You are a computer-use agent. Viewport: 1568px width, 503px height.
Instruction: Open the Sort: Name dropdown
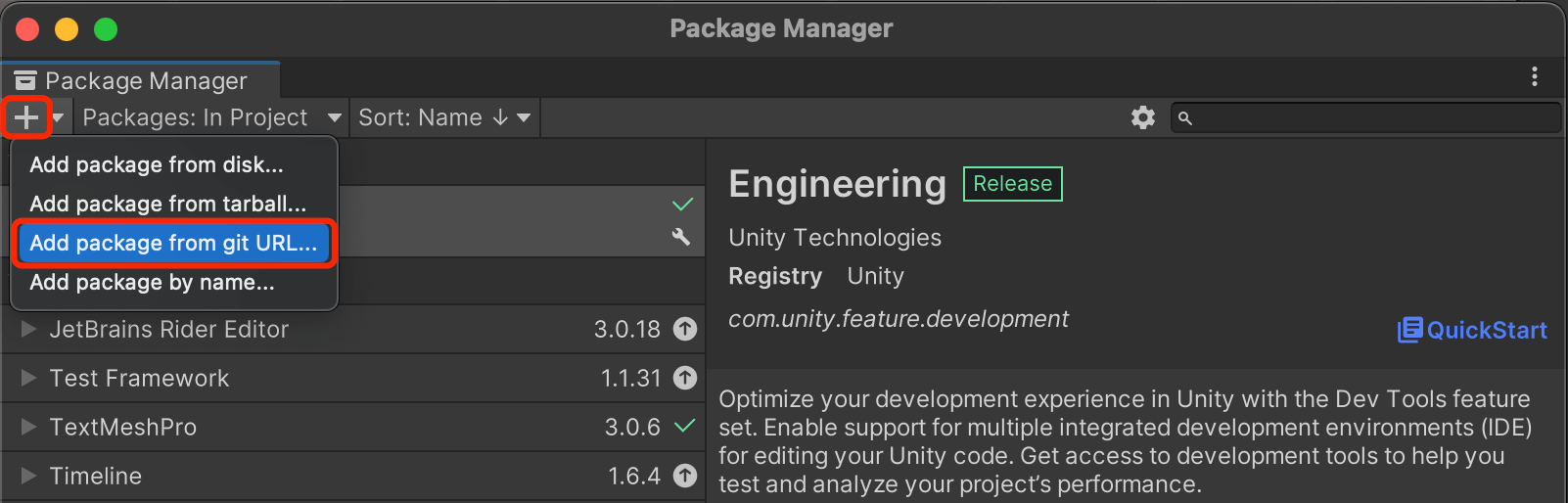443,117
